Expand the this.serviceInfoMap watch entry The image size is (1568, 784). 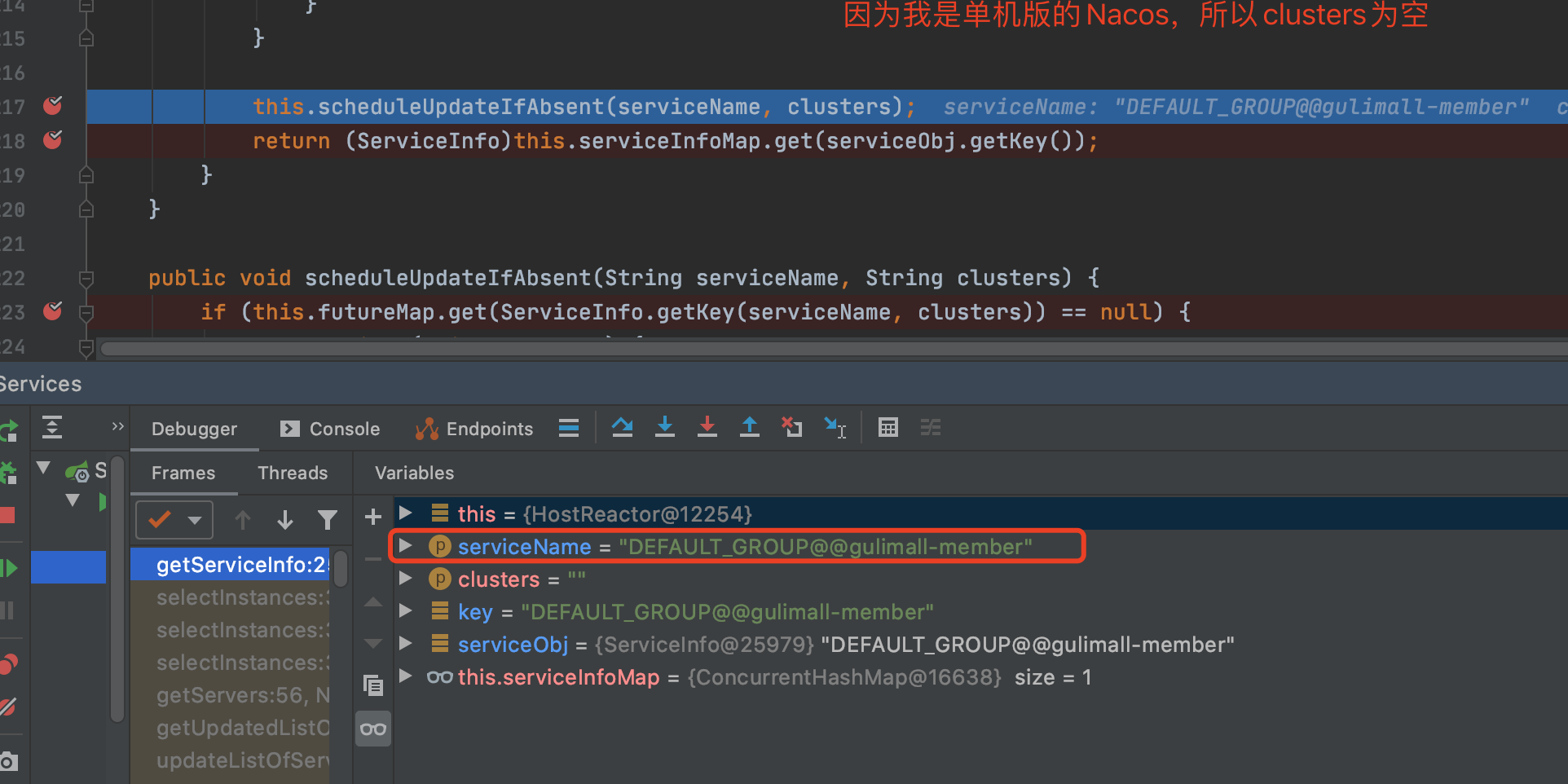click(x=405, y=676)
